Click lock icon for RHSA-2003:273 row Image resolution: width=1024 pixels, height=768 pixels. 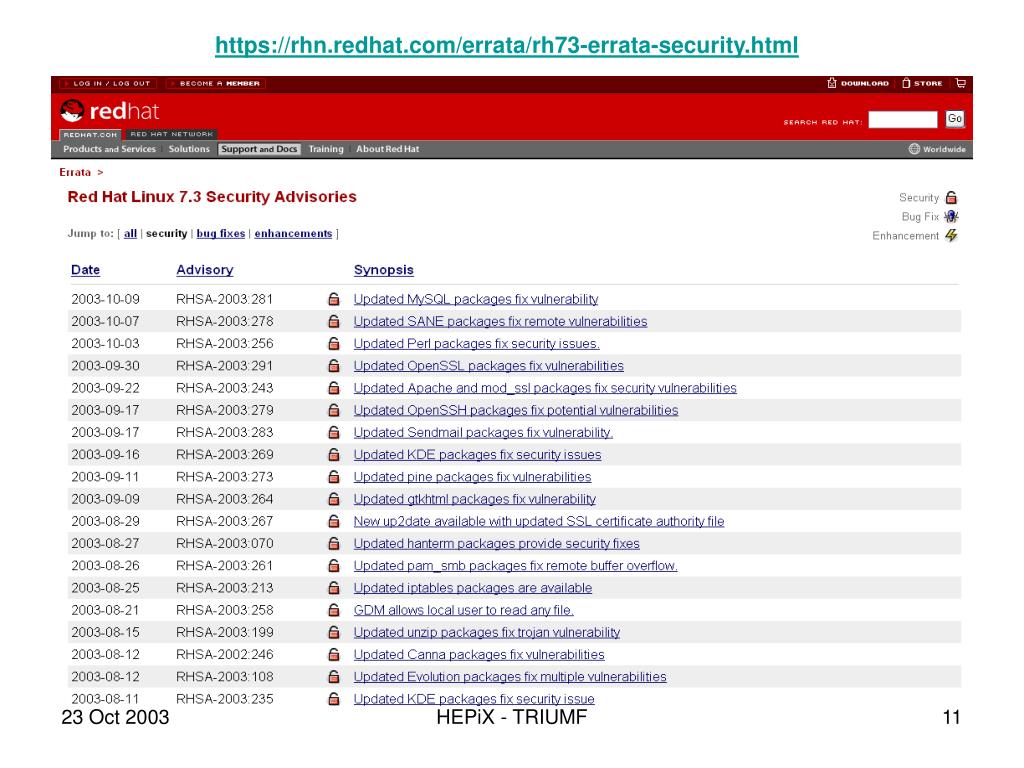pos(334,477)
